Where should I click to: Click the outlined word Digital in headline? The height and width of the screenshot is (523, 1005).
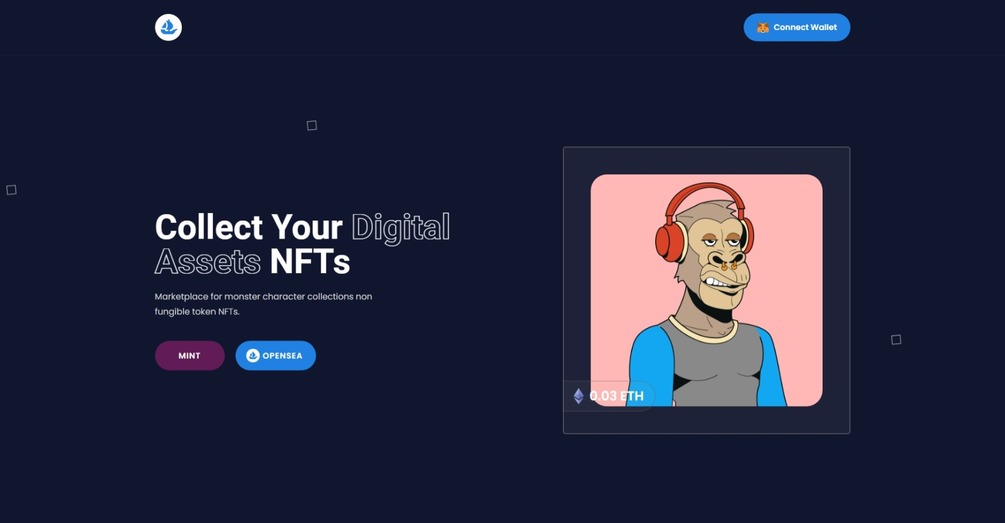coord(401,228)
